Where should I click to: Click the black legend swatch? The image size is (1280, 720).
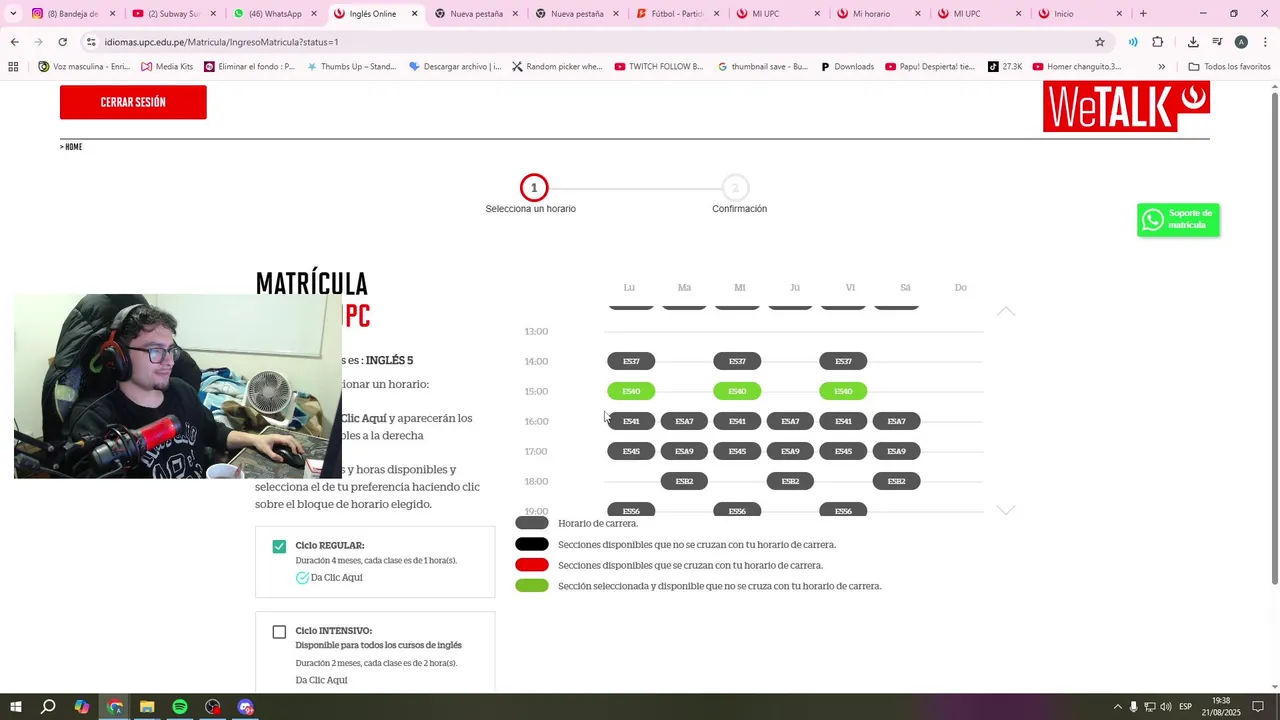tap(532, 544)
